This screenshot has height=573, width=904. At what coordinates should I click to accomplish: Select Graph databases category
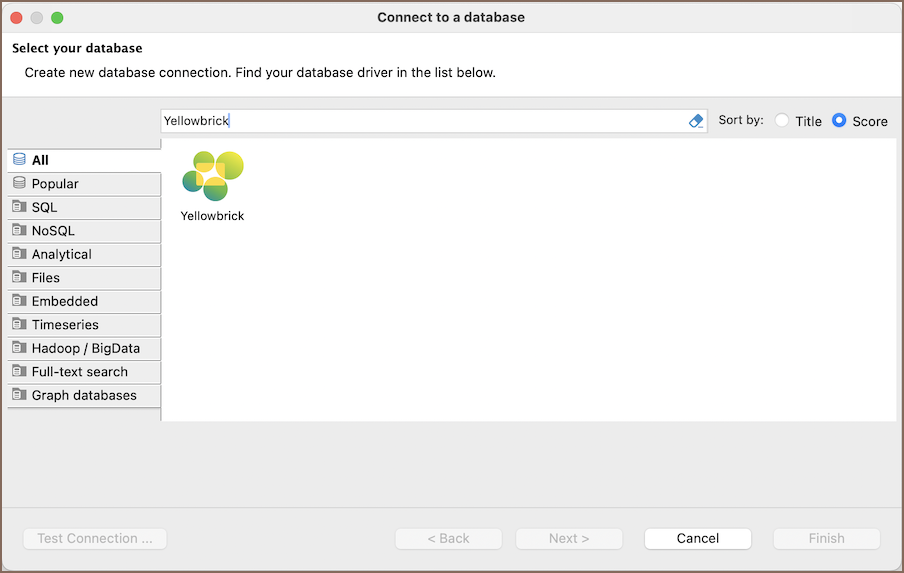84,395
